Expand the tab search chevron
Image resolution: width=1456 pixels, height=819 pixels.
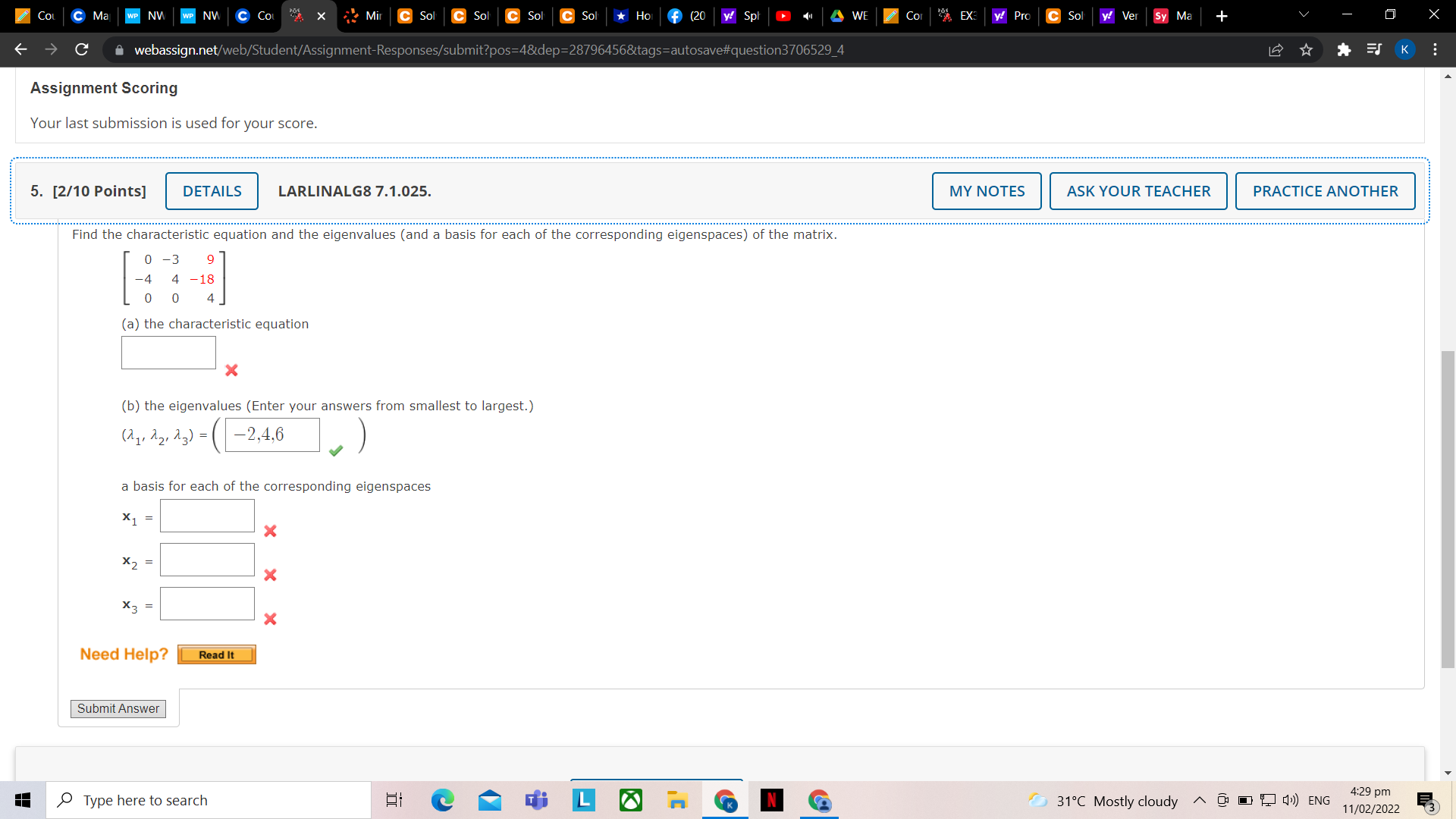pos(1304,15)
